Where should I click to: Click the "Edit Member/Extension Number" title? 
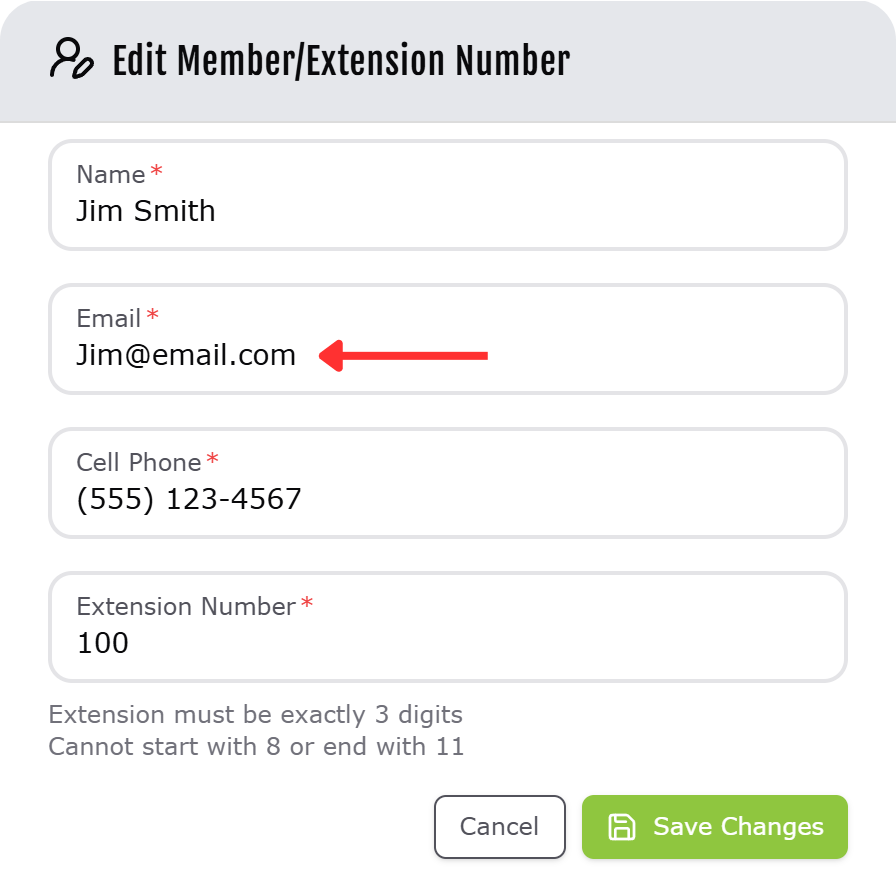point(341,61)
